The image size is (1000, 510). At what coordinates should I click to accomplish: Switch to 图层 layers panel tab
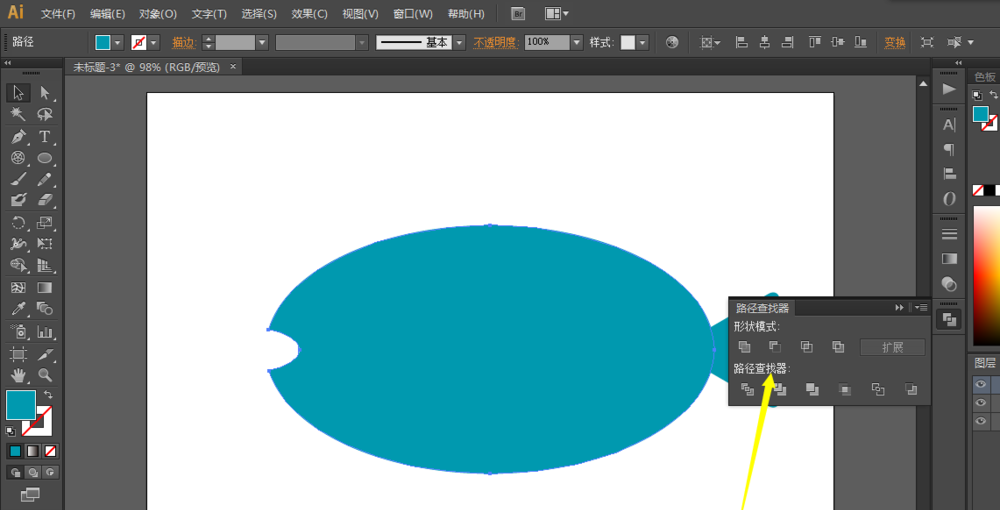coord(985,363)
